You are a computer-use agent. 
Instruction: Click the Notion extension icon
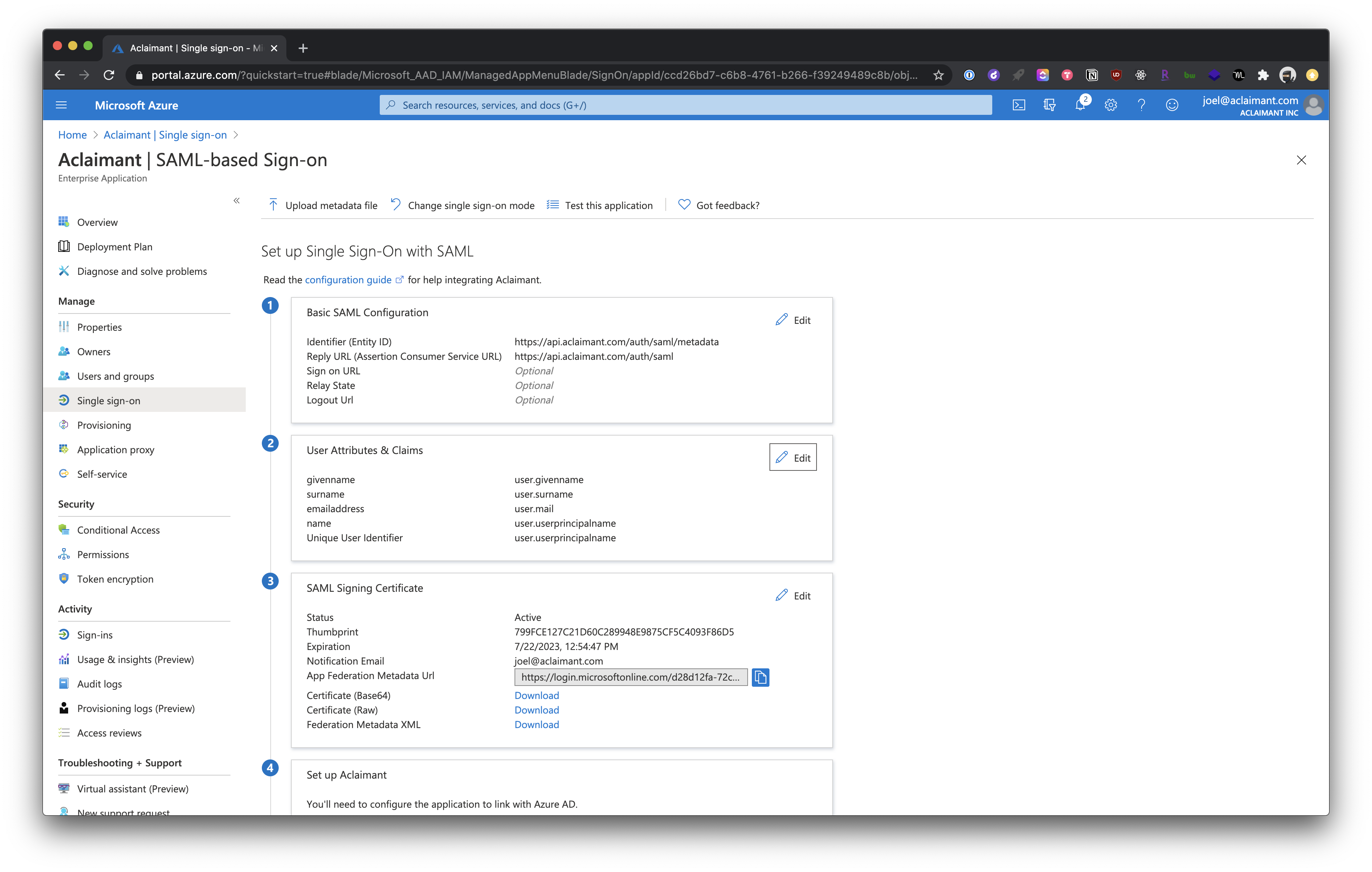pyautogui.click(x=1092, y=75)
